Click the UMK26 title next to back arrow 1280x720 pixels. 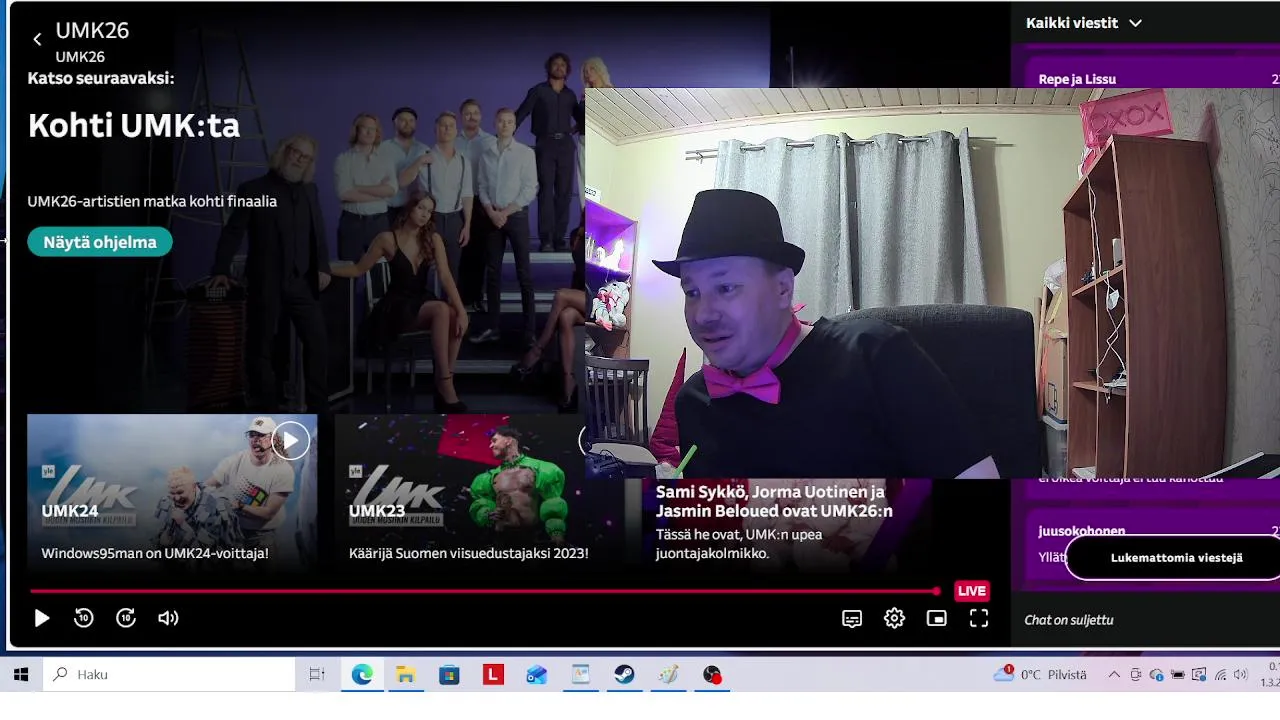(x=92, y=31)
